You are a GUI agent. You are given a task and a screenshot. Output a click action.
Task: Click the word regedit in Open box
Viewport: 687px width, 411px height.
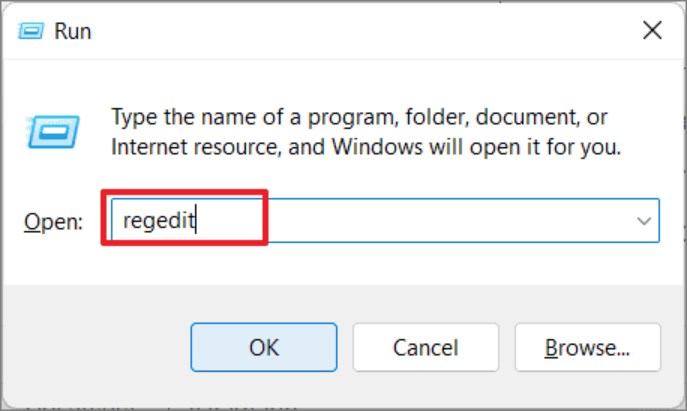pos(159,220)
